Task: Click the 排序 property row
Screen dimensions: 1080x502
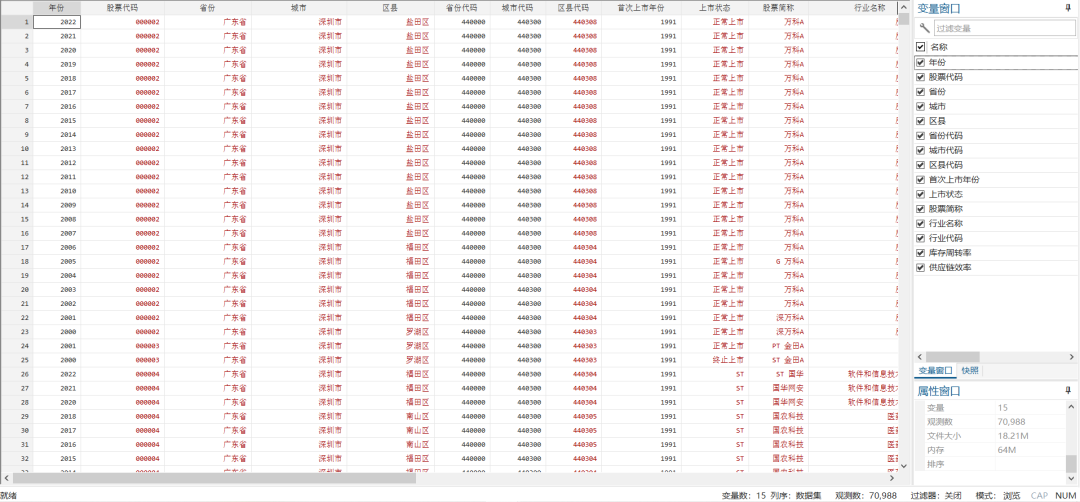Action: point(990,465)
